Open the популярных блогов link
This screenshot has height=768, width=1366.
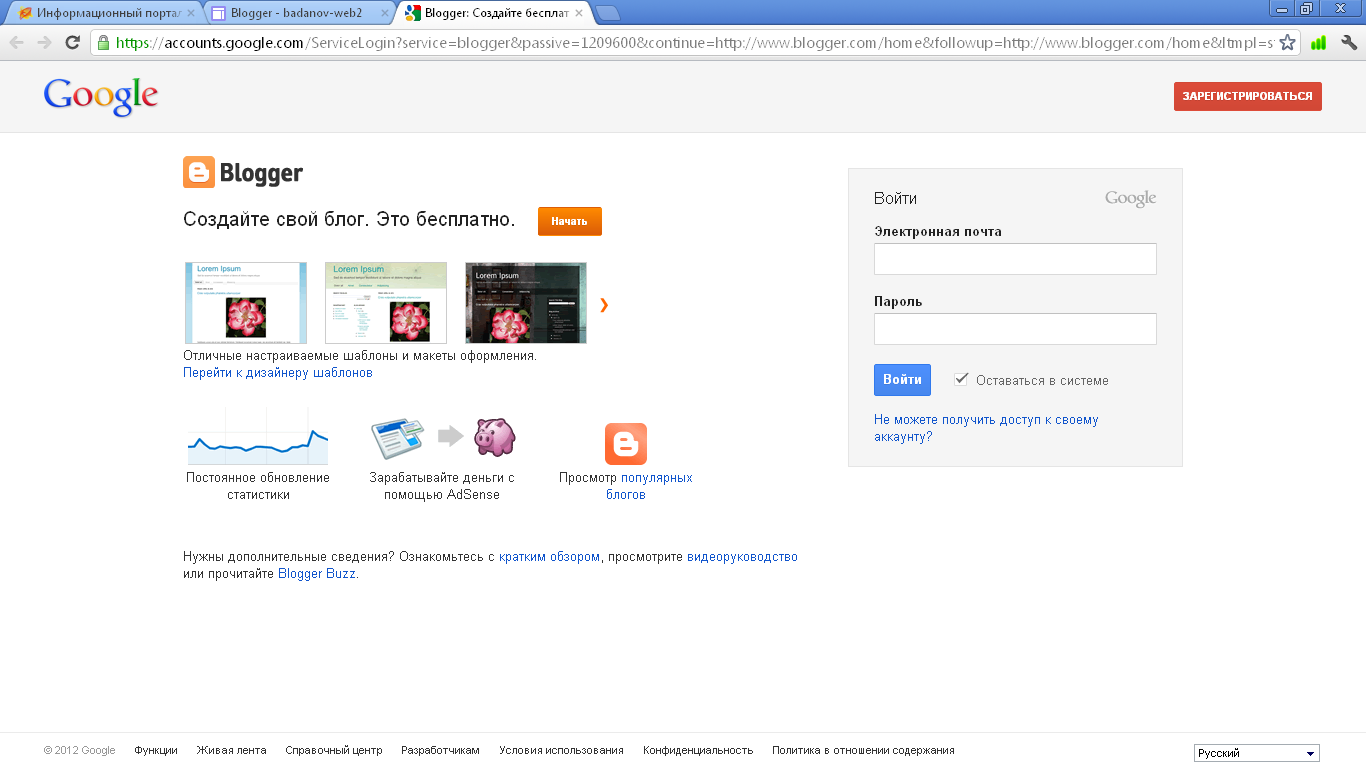(x=649, y=486)
